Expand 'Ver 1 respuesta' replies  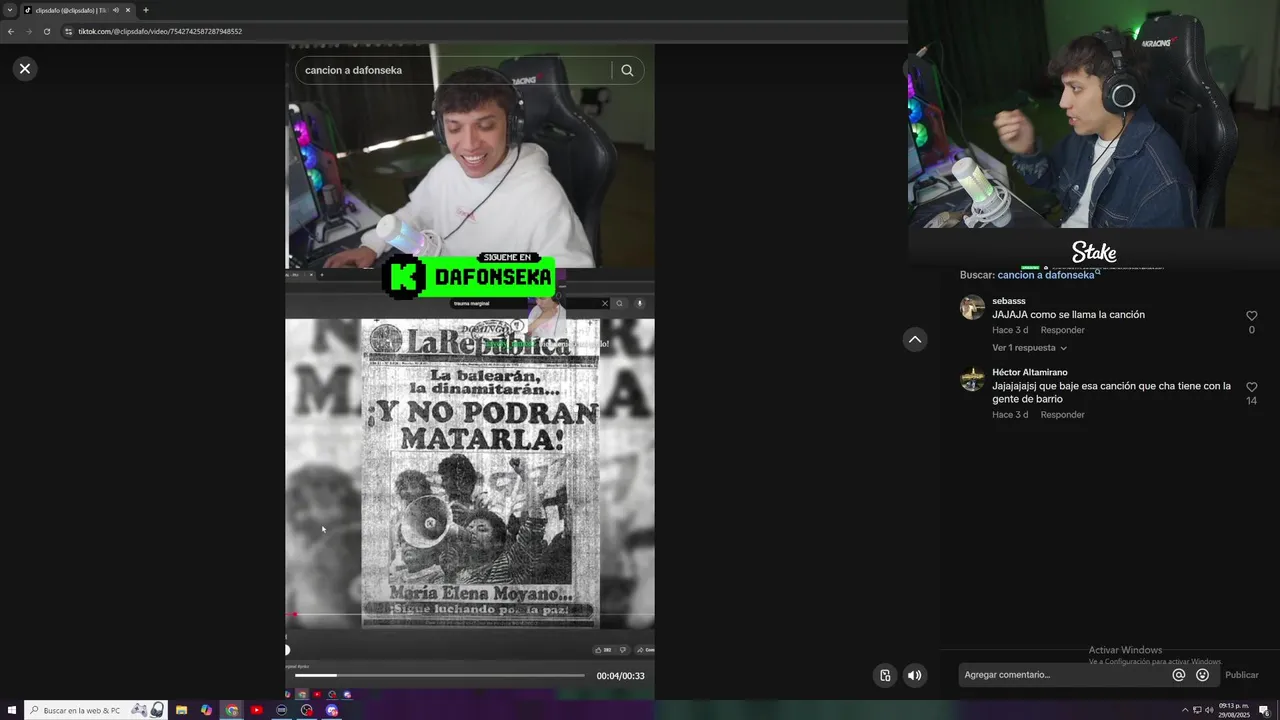click(1029, 348)
